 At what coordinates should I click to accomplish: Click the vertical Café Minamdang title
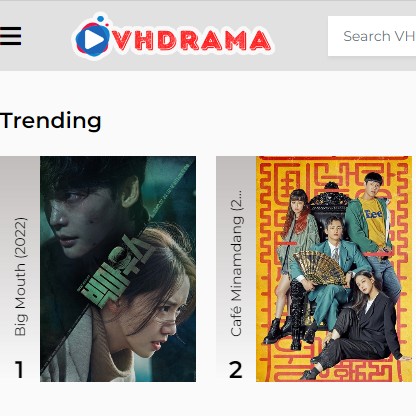tap(236, 263)
